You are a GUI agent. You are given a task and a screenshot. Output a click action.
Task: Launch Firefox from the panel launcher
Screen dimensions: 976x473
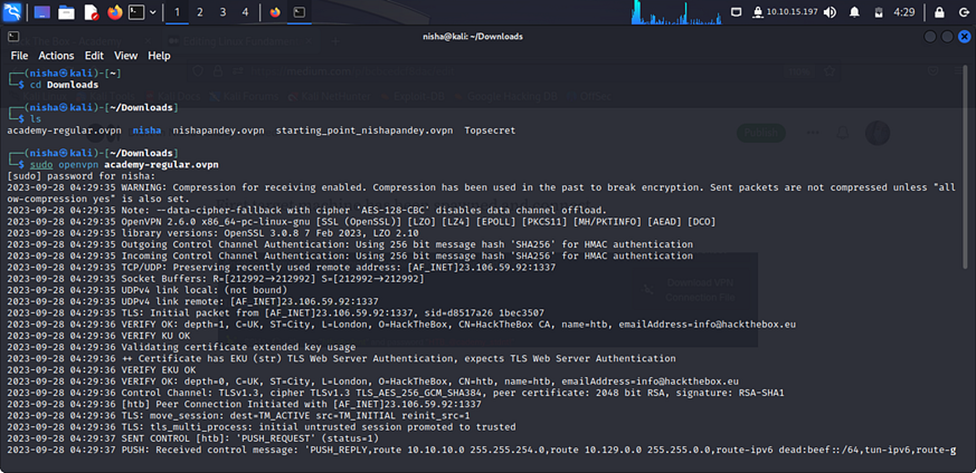(115, 12)
